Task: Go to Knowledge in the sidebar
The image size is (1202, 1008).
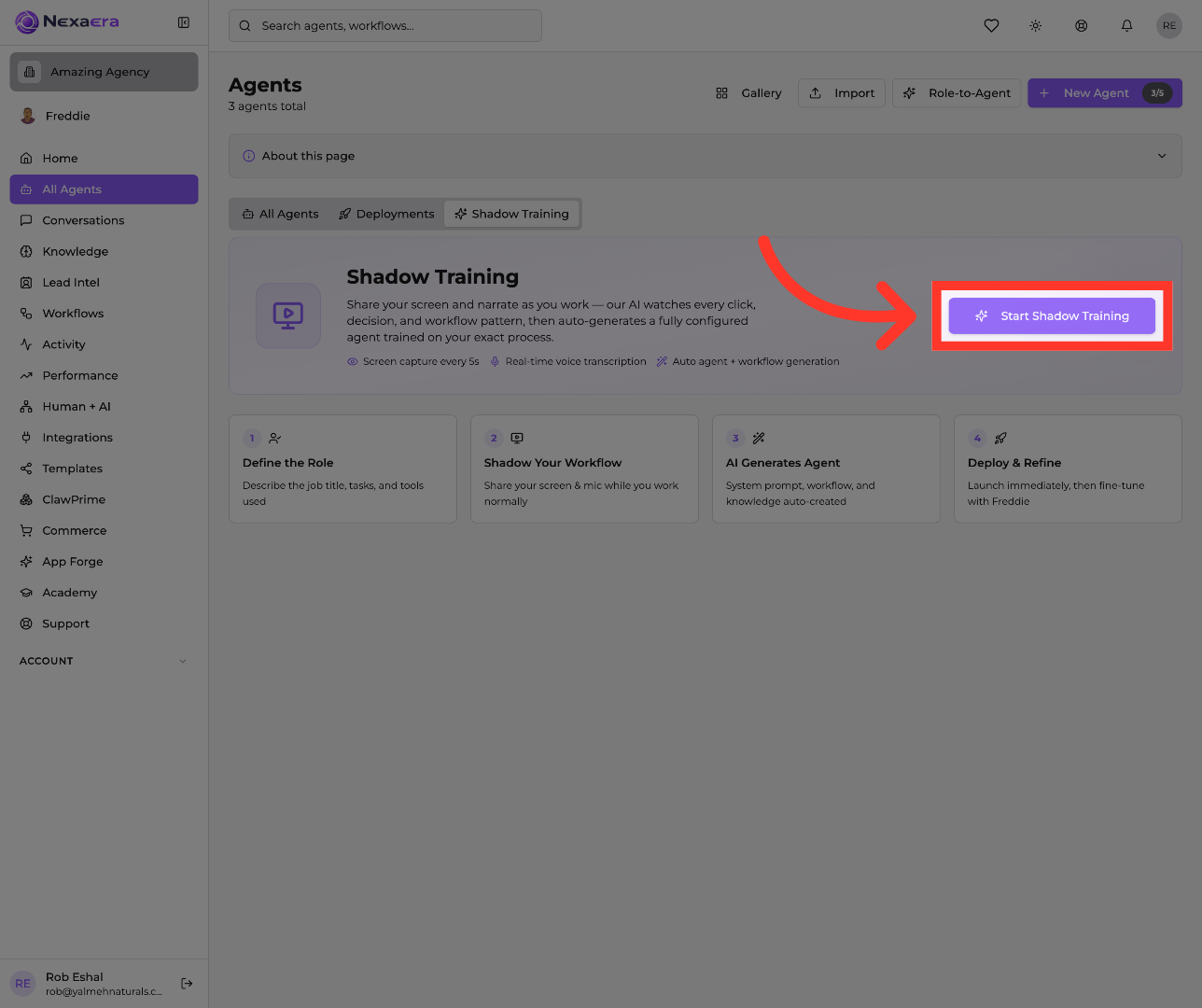Action: pos(104,251)
